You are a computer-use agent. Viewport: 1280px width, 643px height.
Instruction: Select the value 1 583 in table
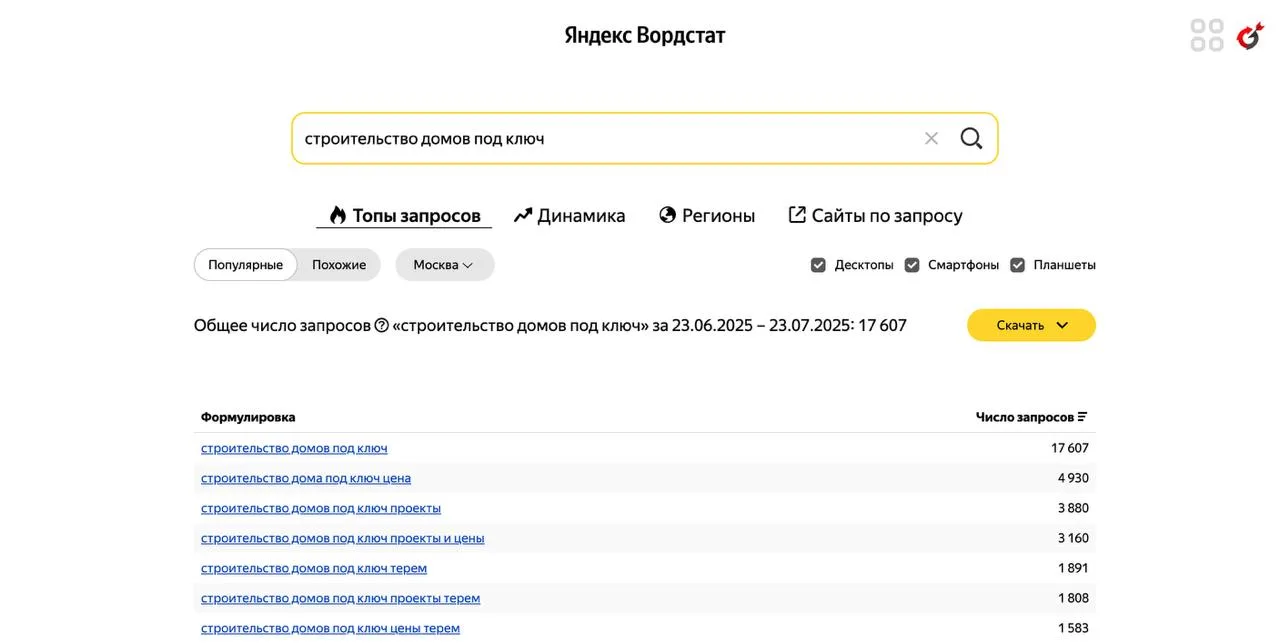tap(1073, 628)
